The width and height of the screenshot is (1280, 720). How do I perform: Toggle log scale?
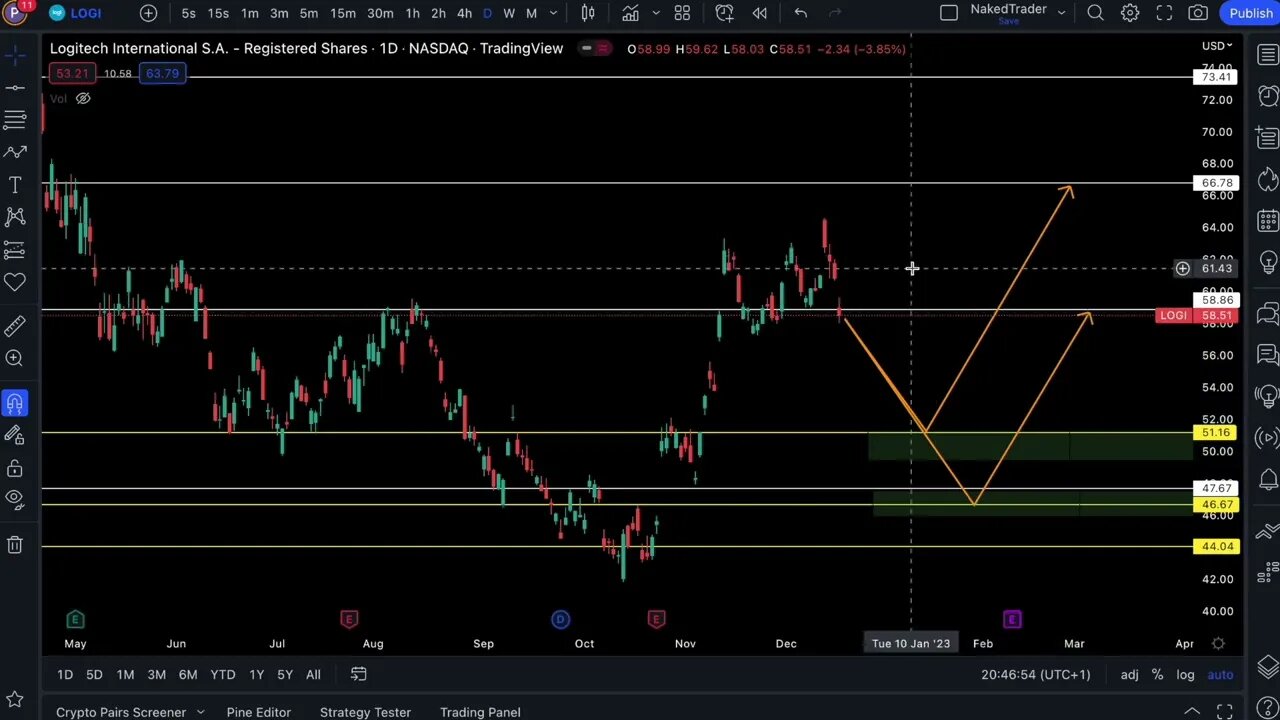[1185, 675]
